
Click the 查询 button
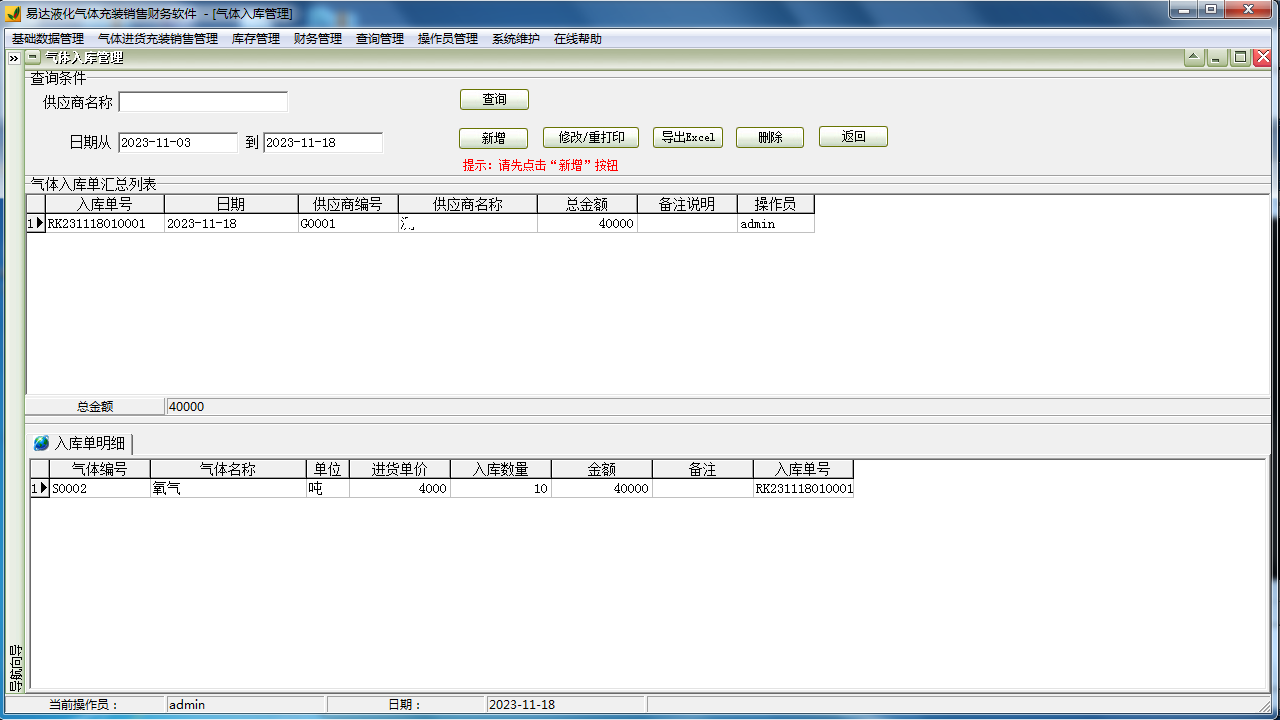click(494, 100)
